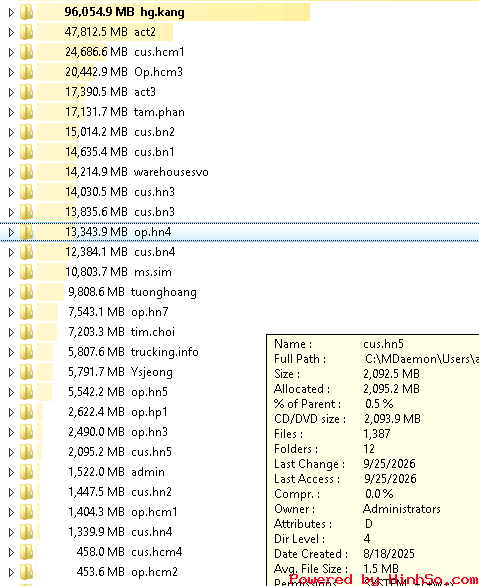Click the hg.kang folder icon
This screenshot has height=586, width=479.
(27, 12)
